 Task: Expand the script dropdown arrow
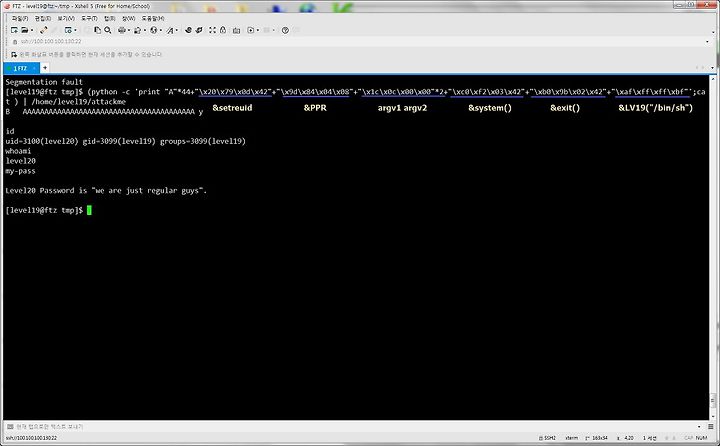(x=258, y=30)
